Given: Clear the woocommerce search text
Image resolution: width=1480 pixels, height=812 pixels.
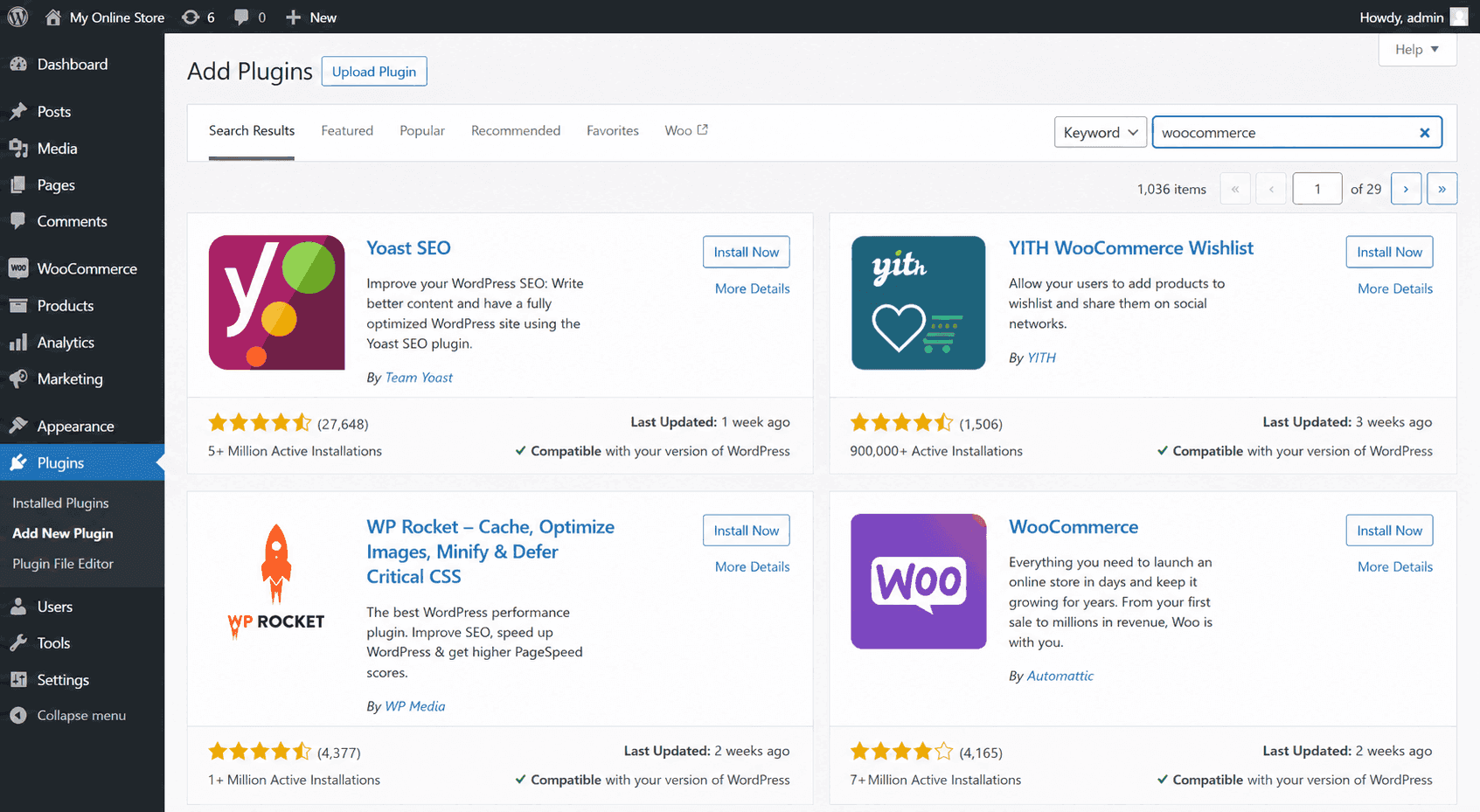Looking at the screenshot, I should click(x=1424, y=133).
